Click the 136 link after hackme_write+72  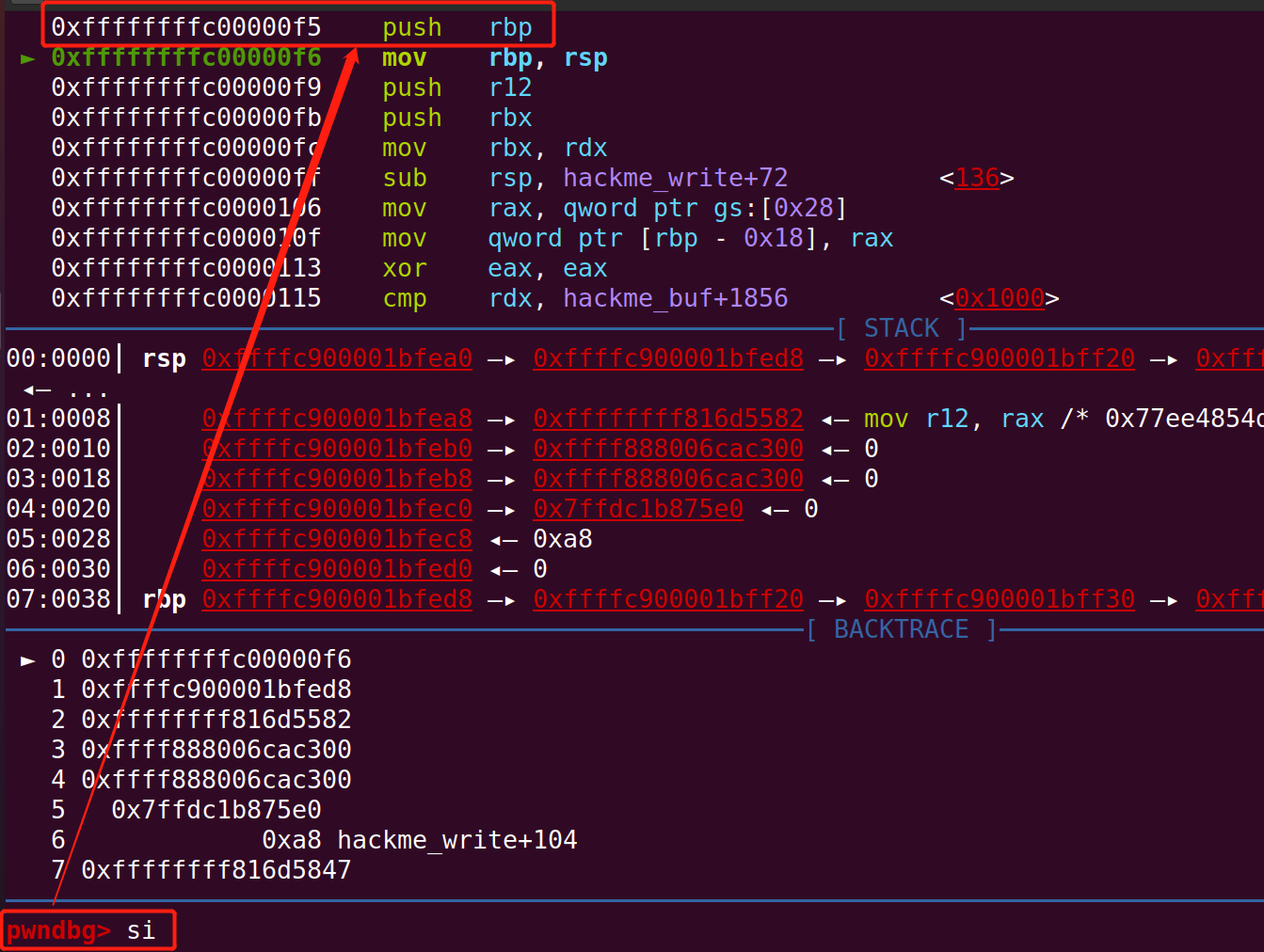click(x=976, y=178)
